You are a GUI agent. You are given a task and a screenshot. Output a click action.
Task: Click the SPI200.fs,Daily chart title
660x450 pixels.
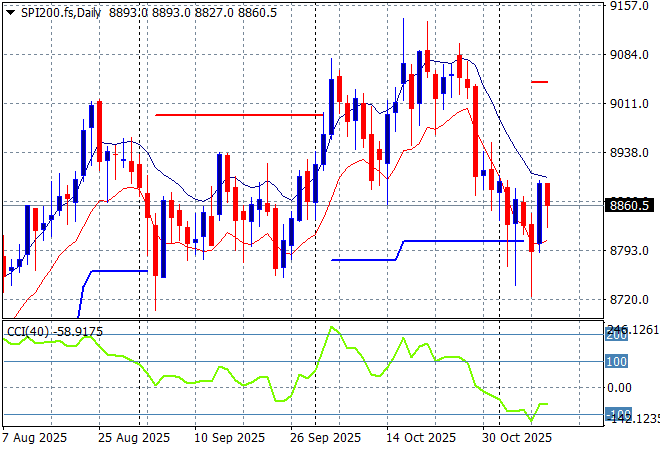tap(61, 13)
